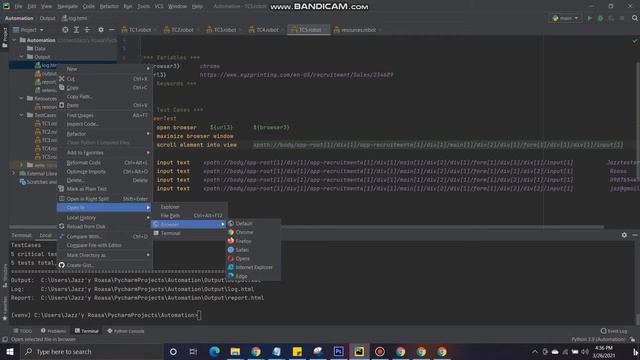Open the Problems tool window tab

tap(53, 331)
